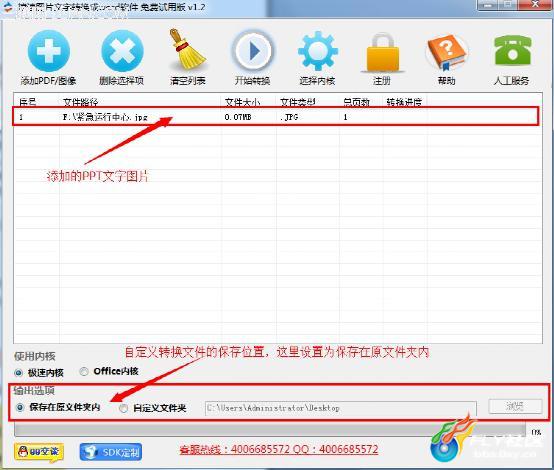Click the SDK定制 button
Viewport: 554px width, 470px height.
[111, 452]
